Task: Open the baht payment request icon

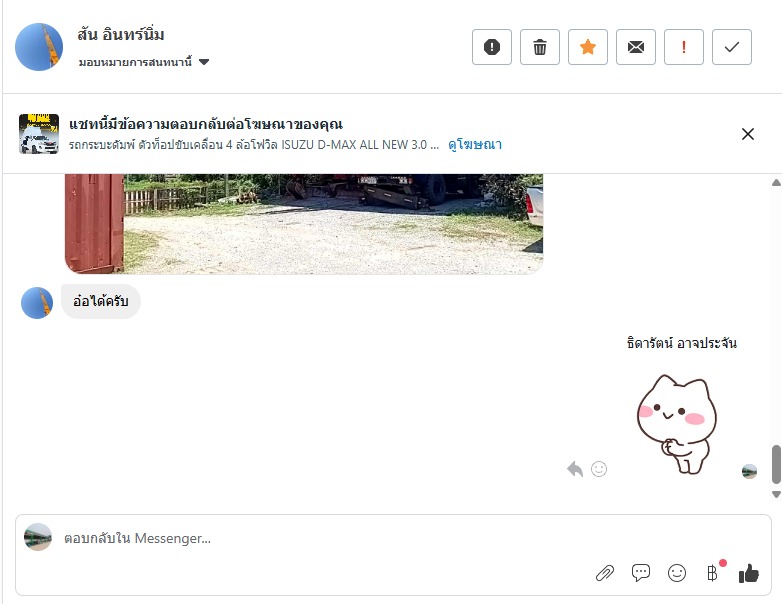Action: coord(713,573)
